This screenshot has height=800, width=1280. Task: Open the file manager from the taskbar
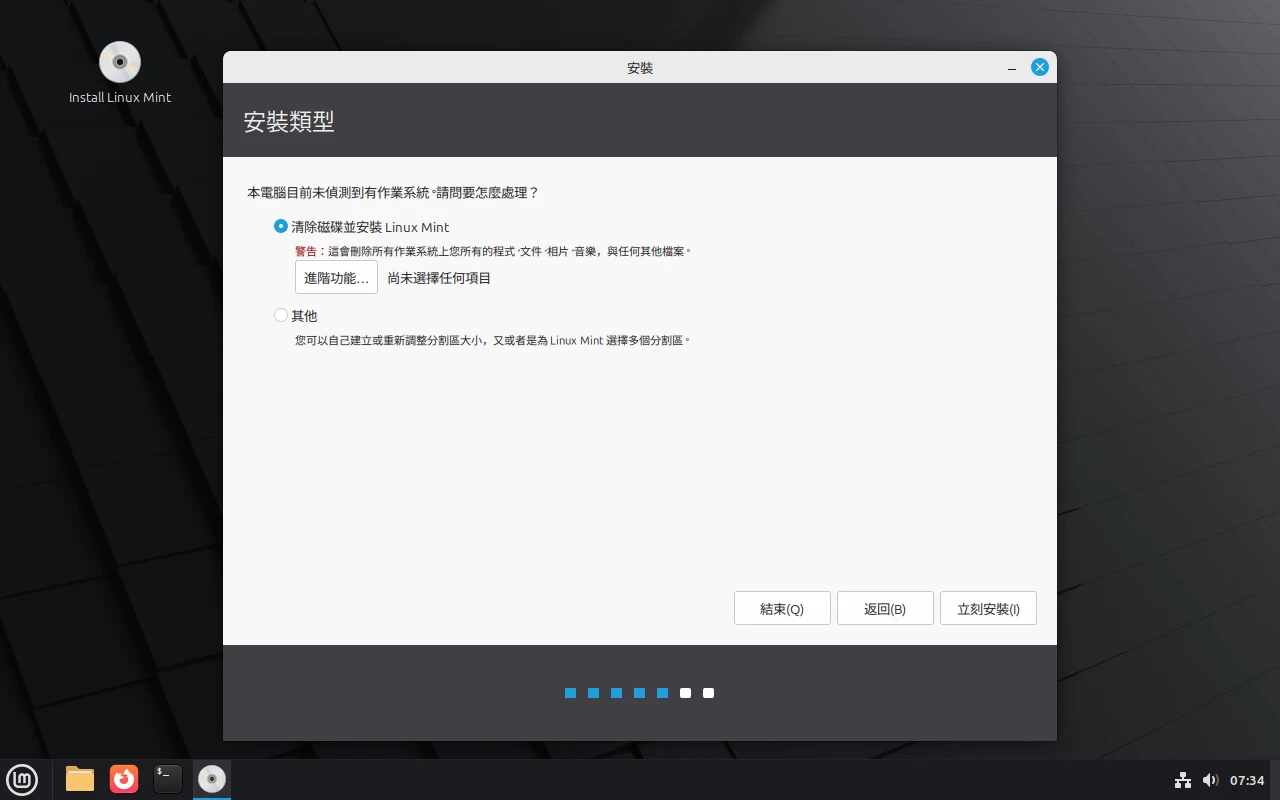(x=79, y=779)
